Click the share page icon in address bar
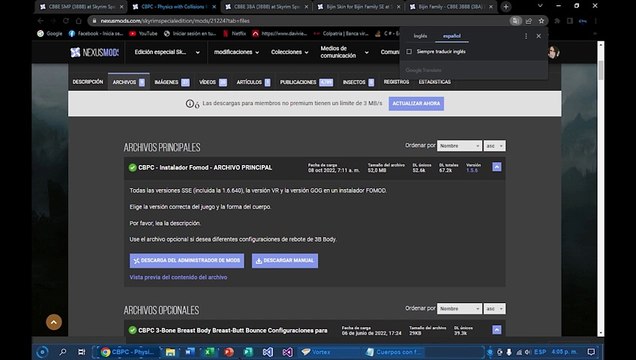The height and width of the screenshot is (360, 636). (529, 21)
